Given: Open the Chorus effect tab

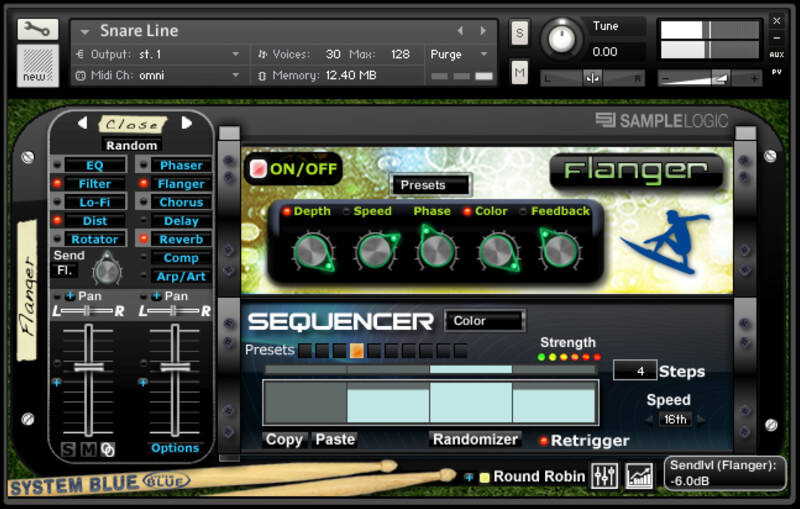Looking at the screenshot, I should coord(181,202).
